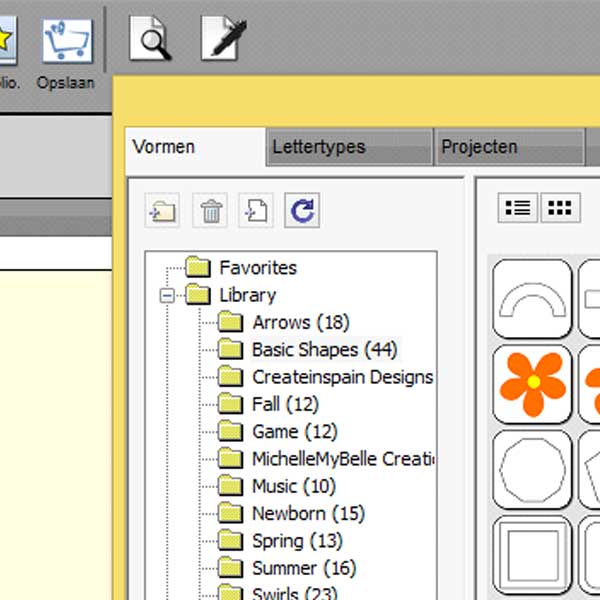The width and height of the screenshot is (600, 600).
Task: Click the page with pen icon
Action: (223, 38)
